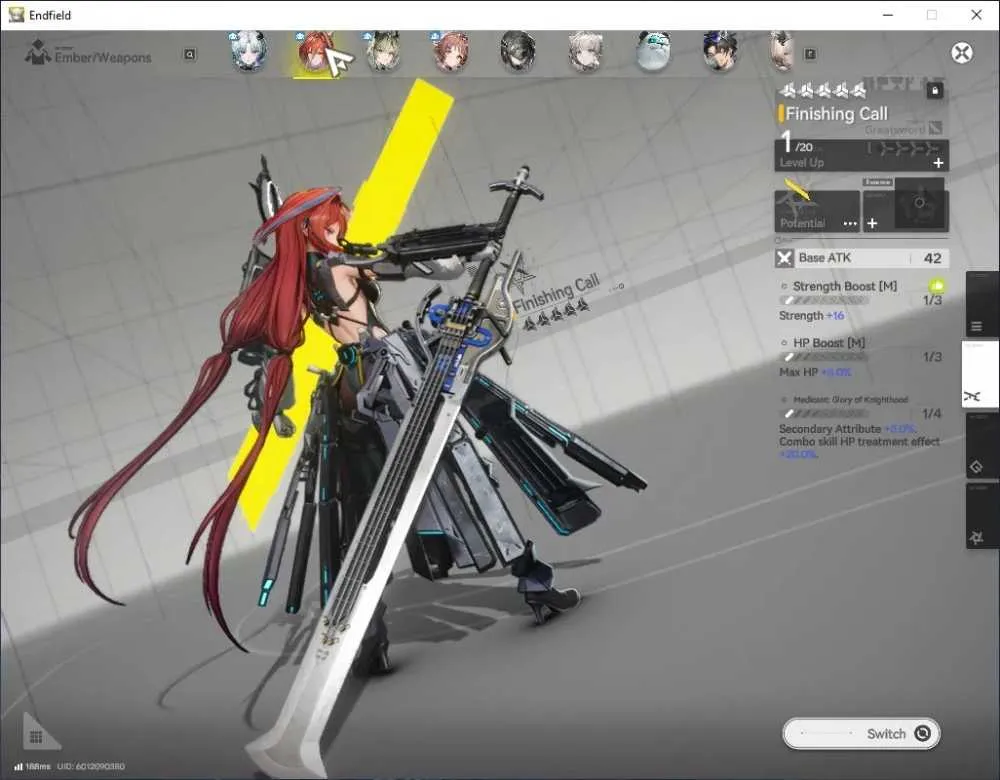Open the list side tab
1000x780 pixels.
pyautogui.click(x=976, y=327)
